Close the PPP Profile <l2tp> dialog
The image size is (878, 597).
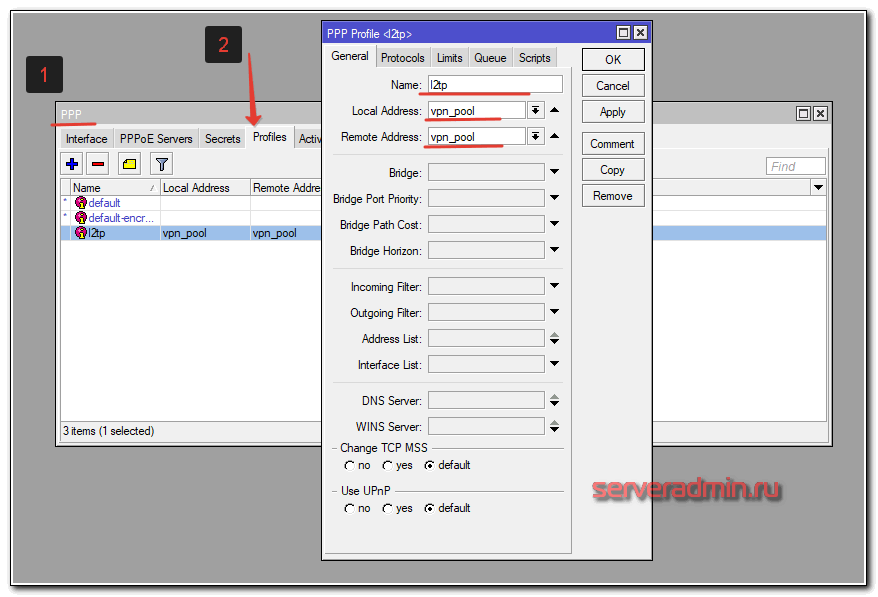(640, 33)
